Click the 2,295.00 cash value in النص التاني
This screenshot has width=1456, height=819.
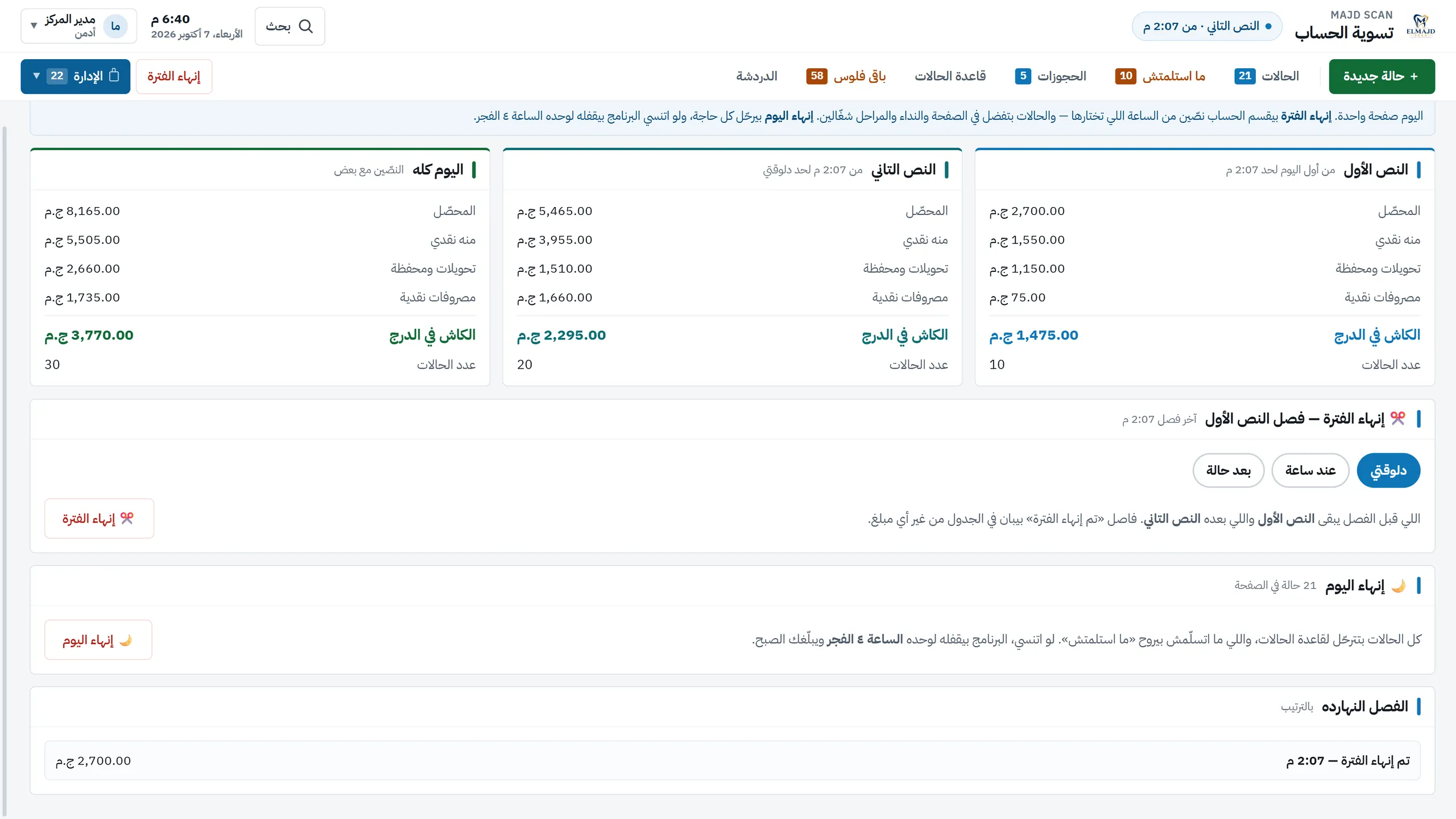[561, 336]
